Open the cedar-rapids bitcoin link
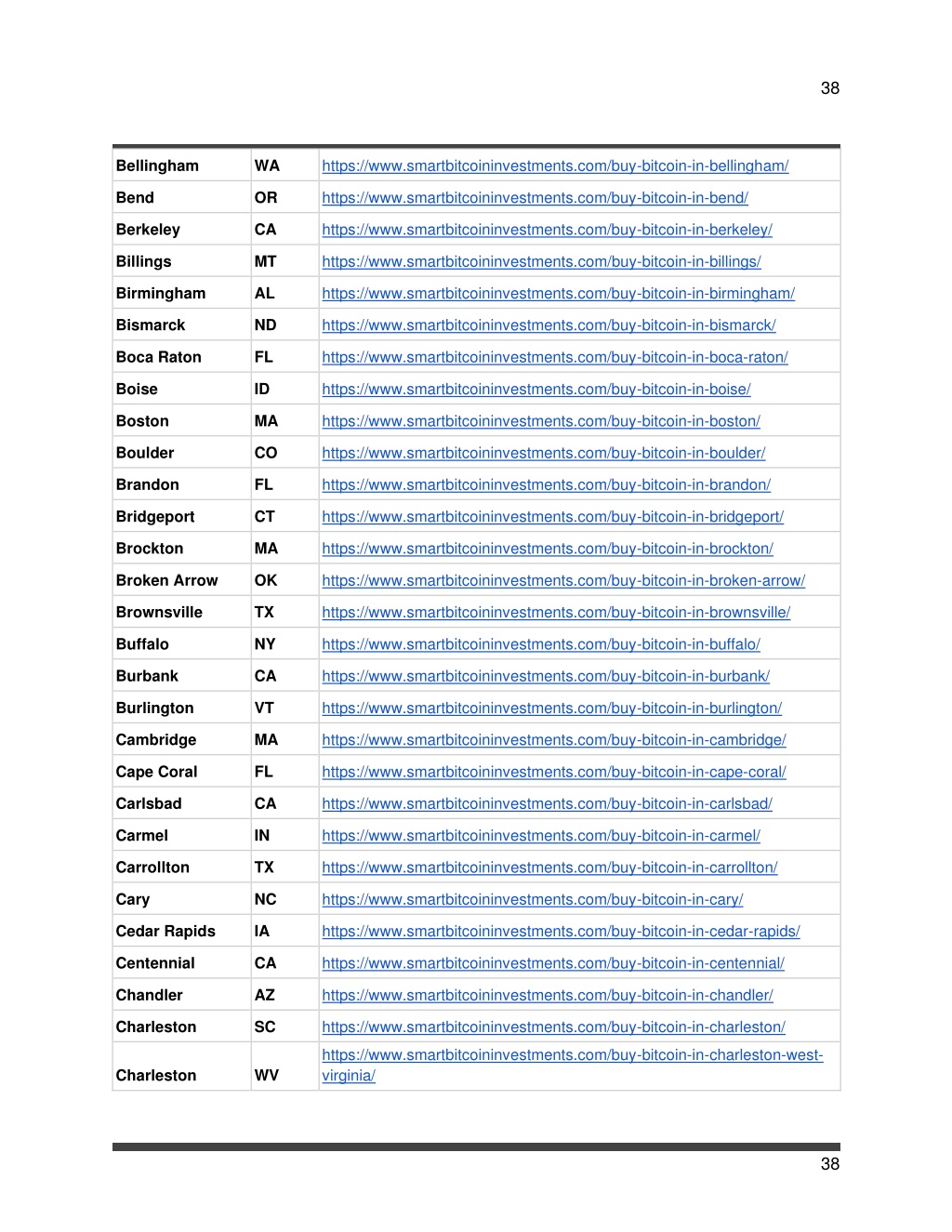Viewport: 952px width, 1232px height. point(561,932)
